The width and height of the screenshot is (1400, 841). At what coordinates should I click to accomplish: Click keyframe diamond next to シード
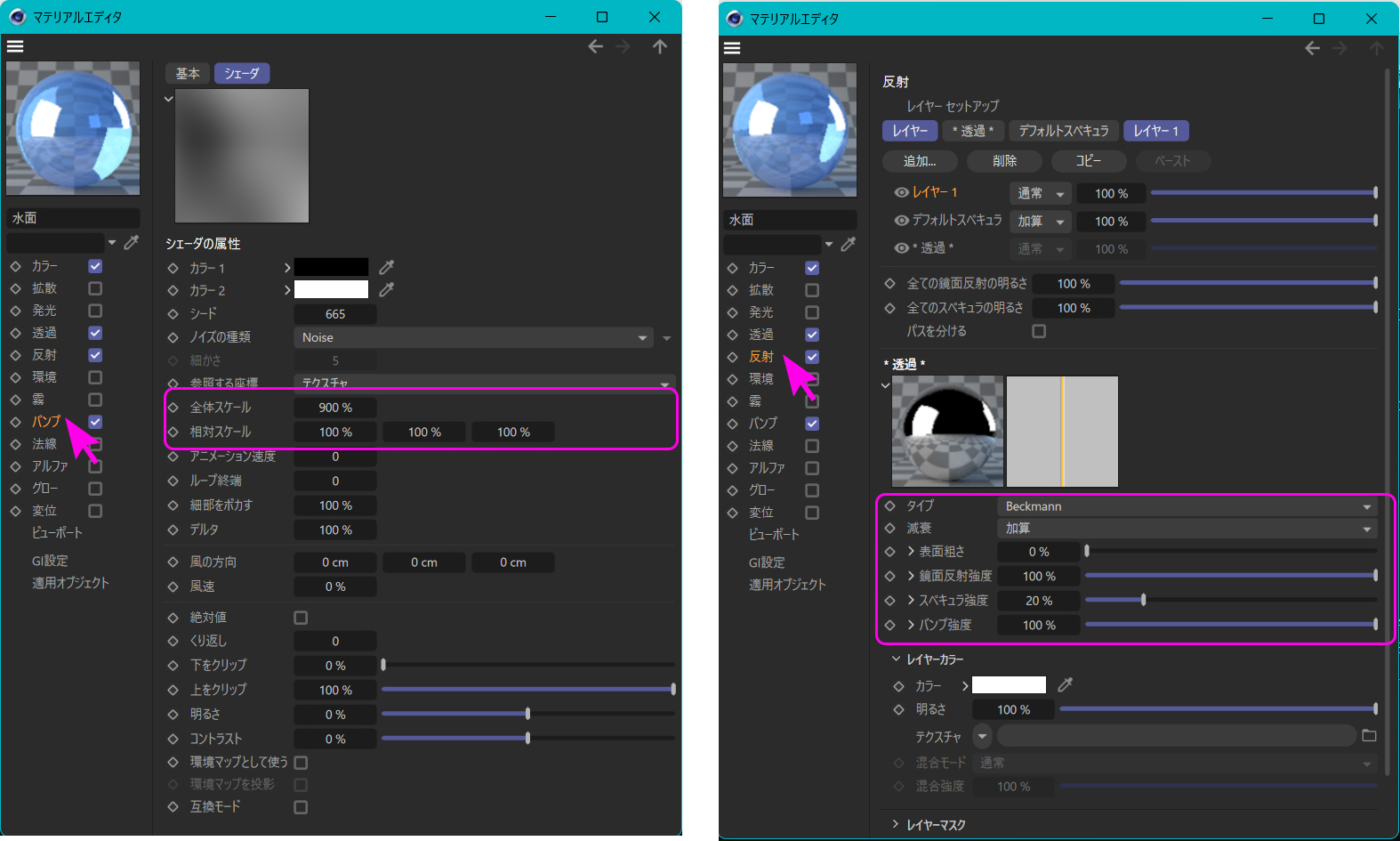173,313
